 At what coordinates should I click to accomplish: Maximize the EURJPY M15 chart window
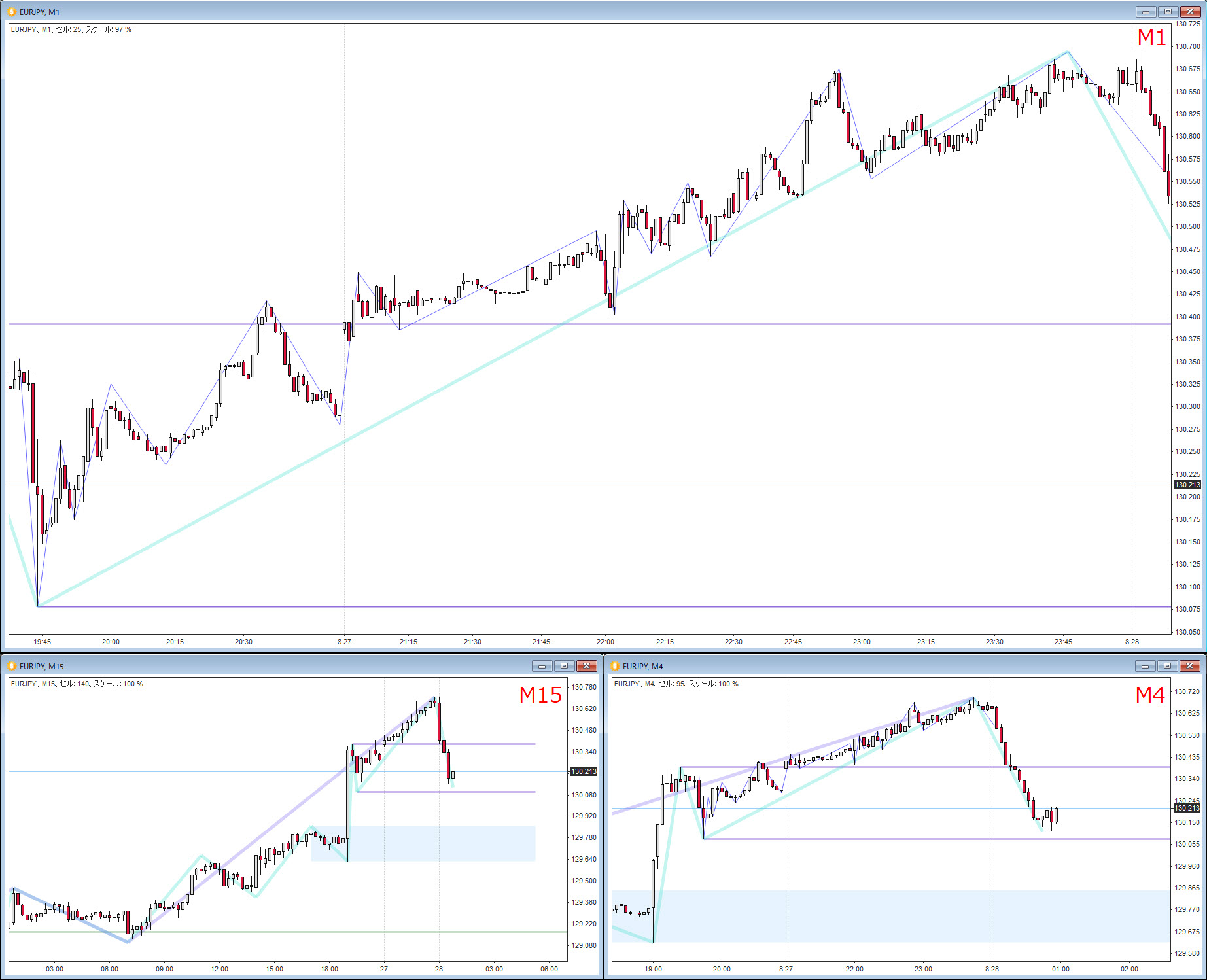pyautogui.click(x=564, y=666)
